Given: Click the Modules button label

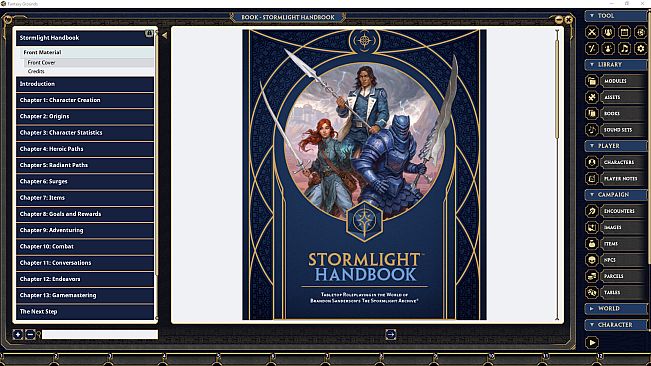Looking at the screenshot, I should 615,81.
